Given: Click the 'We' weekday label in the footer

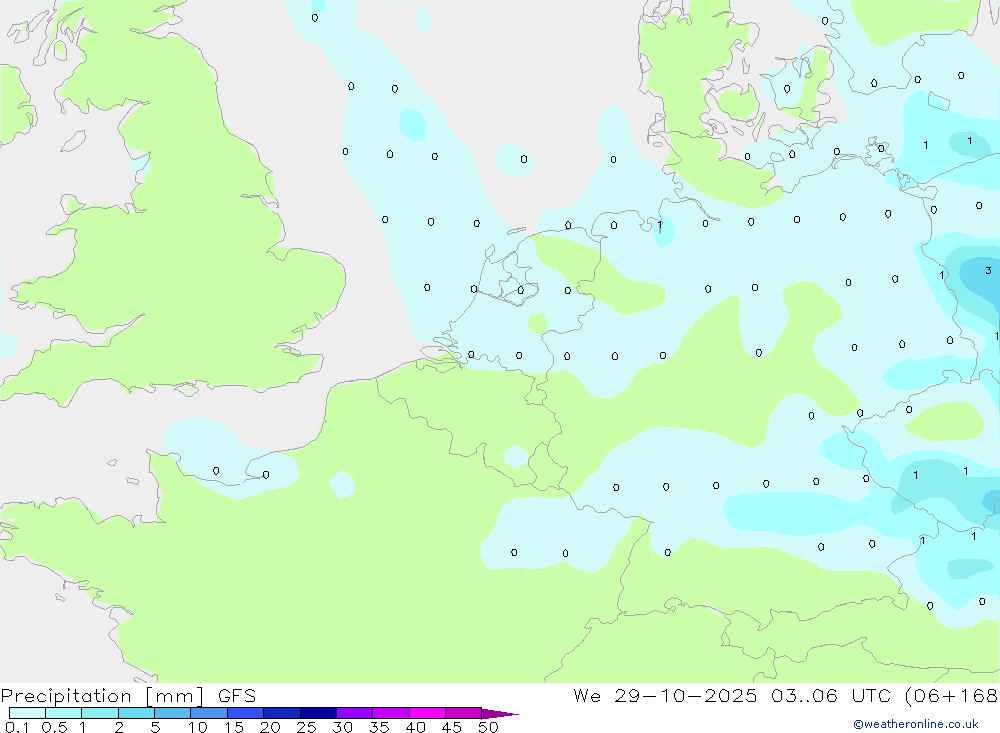Looking at the screenshot, I should 587,696.
